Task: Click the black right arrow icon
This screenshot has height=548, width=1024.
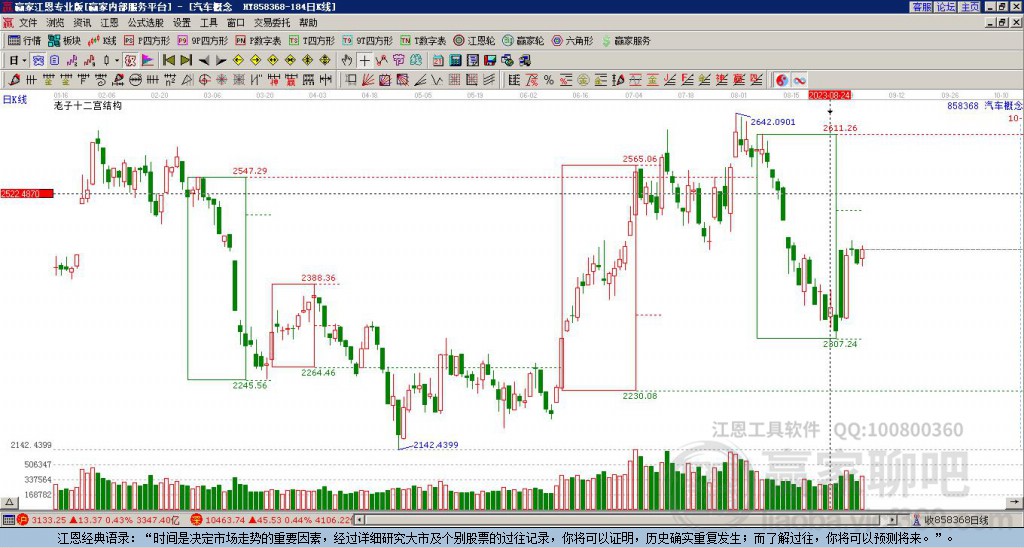Action: 221,61
